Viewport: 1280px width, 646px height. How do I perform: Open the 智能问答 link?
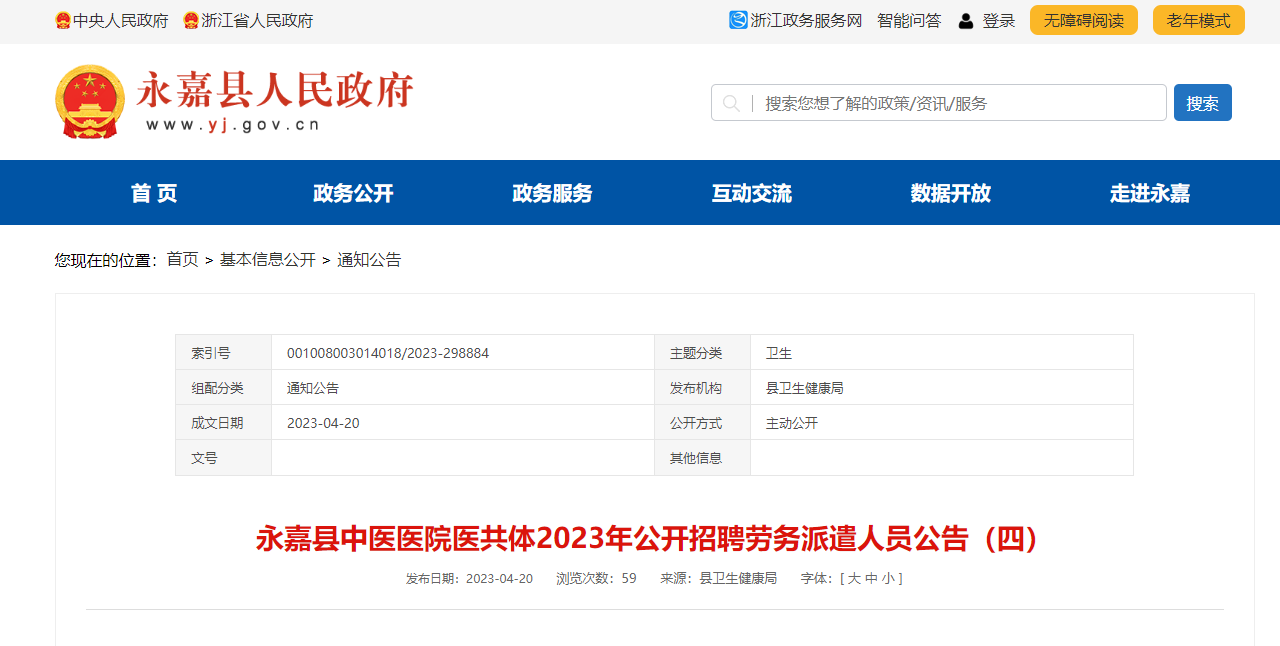point(908,20)
